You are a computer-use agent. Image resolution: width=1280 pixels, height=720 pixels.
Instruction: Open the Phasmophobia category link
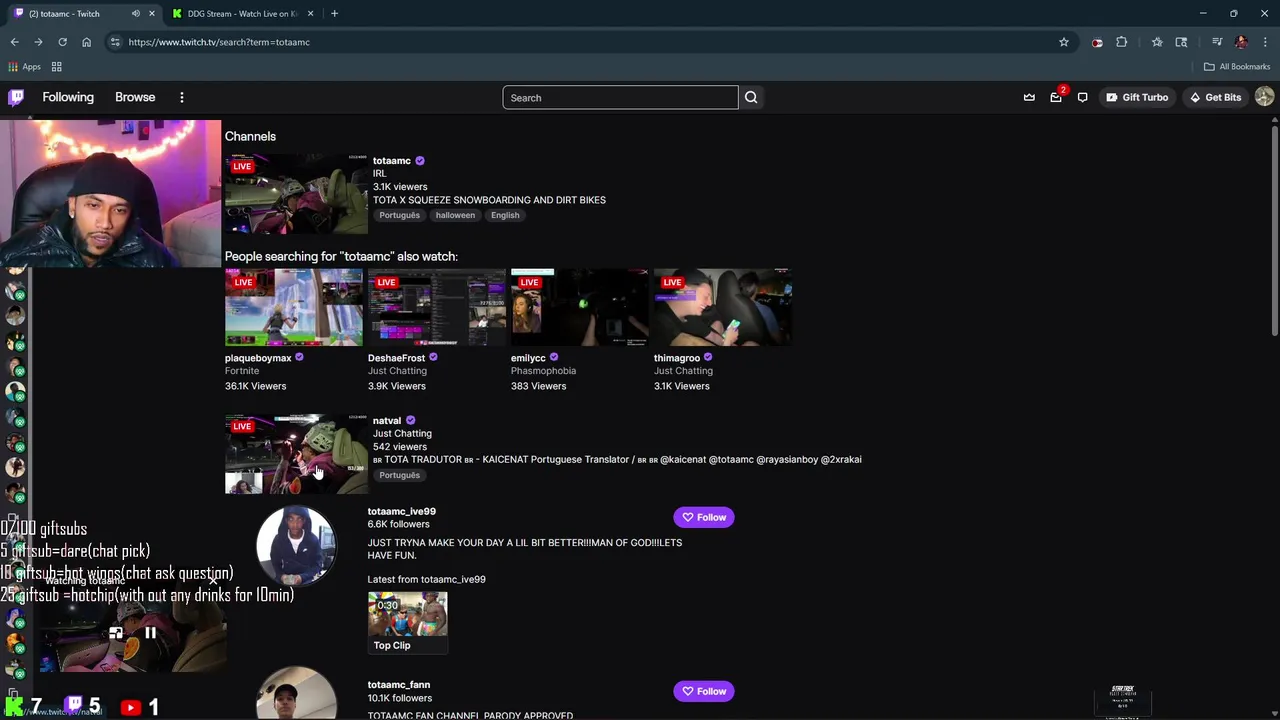point(543,371)
